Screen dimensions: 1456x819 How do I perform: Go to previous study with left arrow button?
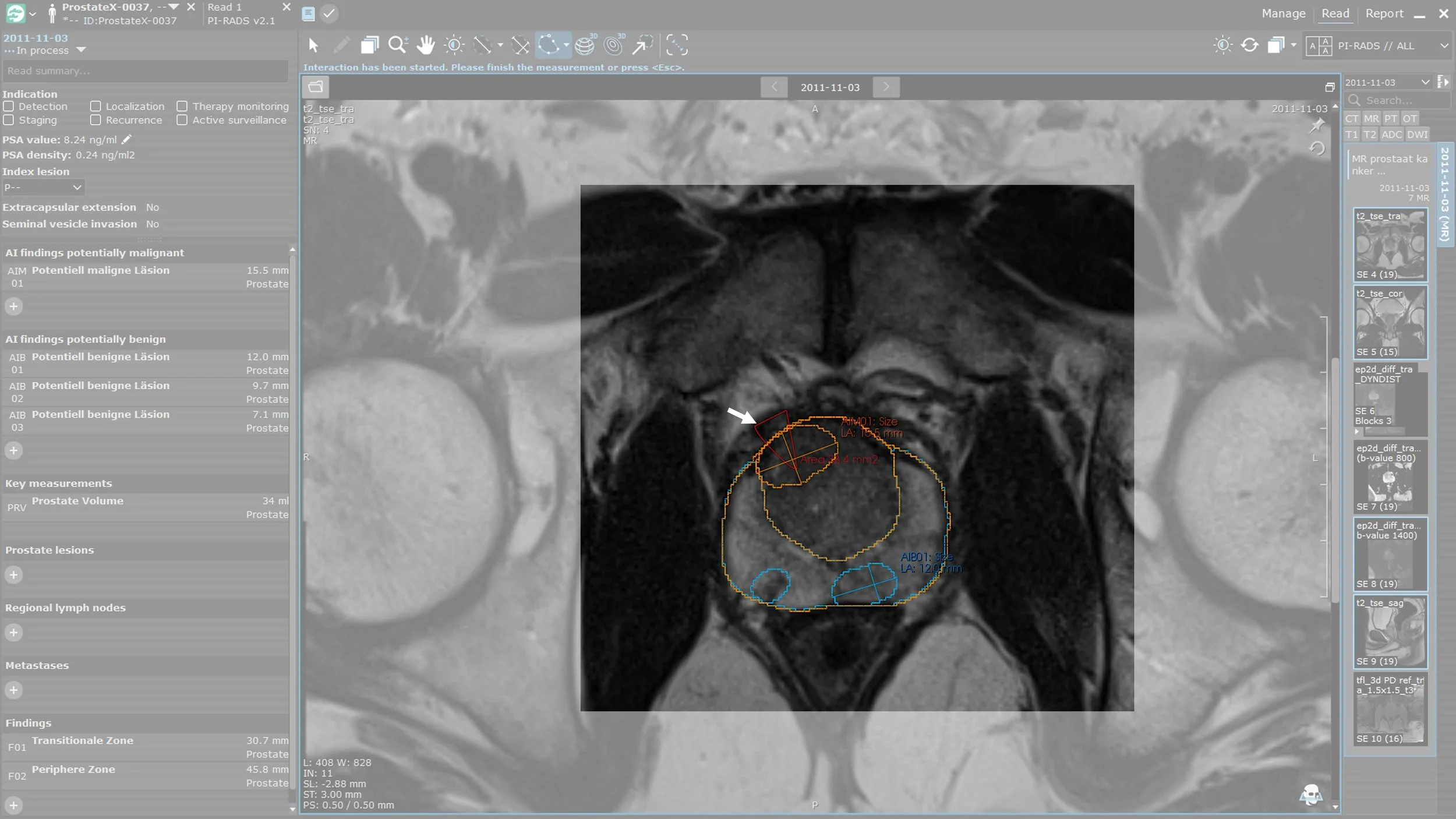(774, 87)
